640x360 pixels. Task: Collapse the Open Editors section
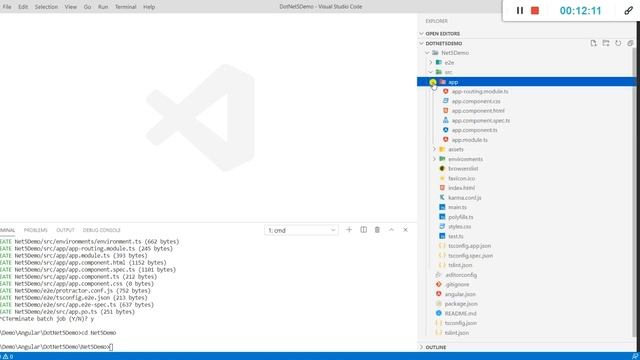pyautogui.click(x=421, y=33)
